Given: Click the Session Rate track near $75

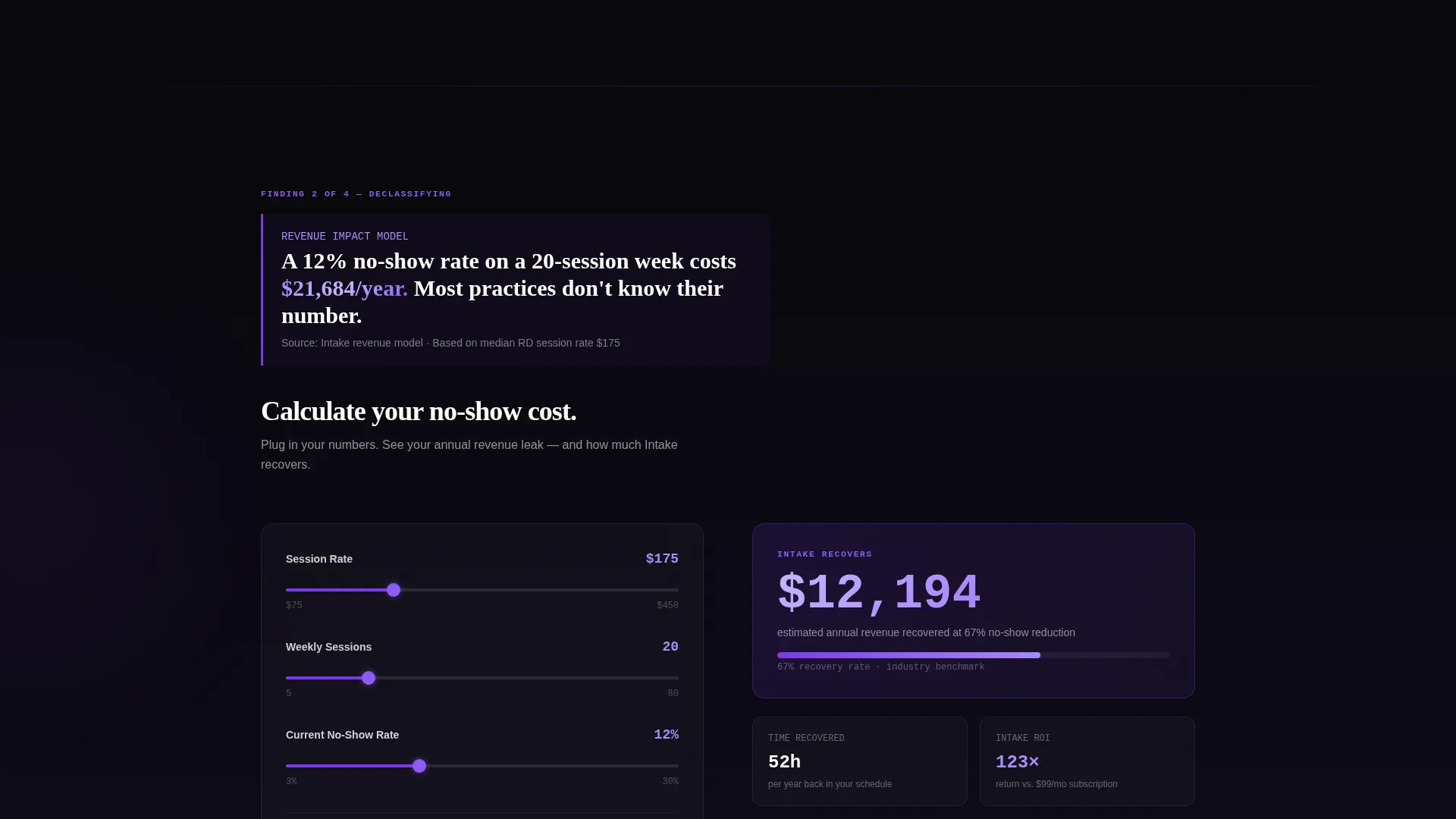Looking at the screenshot, I should [293, 590].
